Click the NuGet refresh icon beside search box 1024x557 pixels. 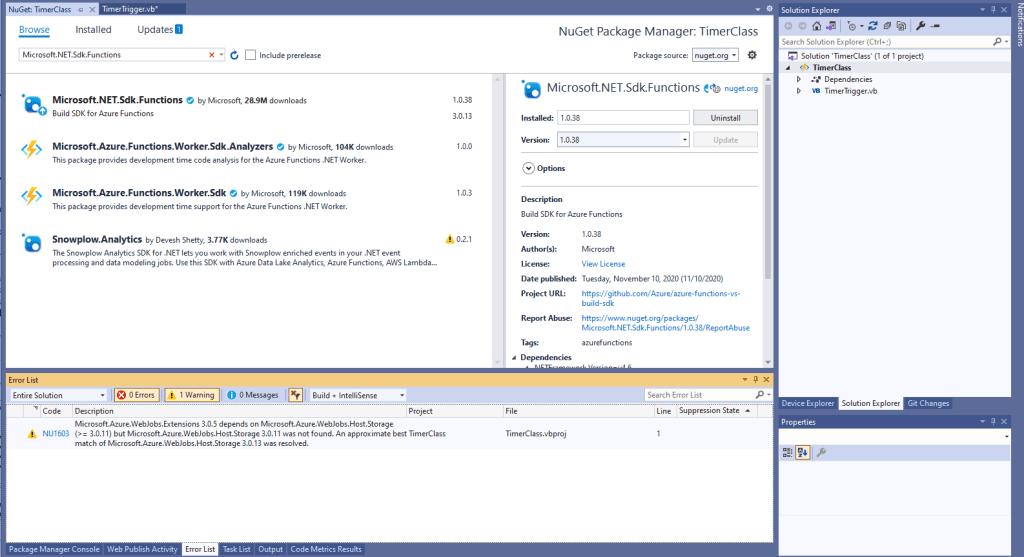pyautogui.click(x=235, y=55)
